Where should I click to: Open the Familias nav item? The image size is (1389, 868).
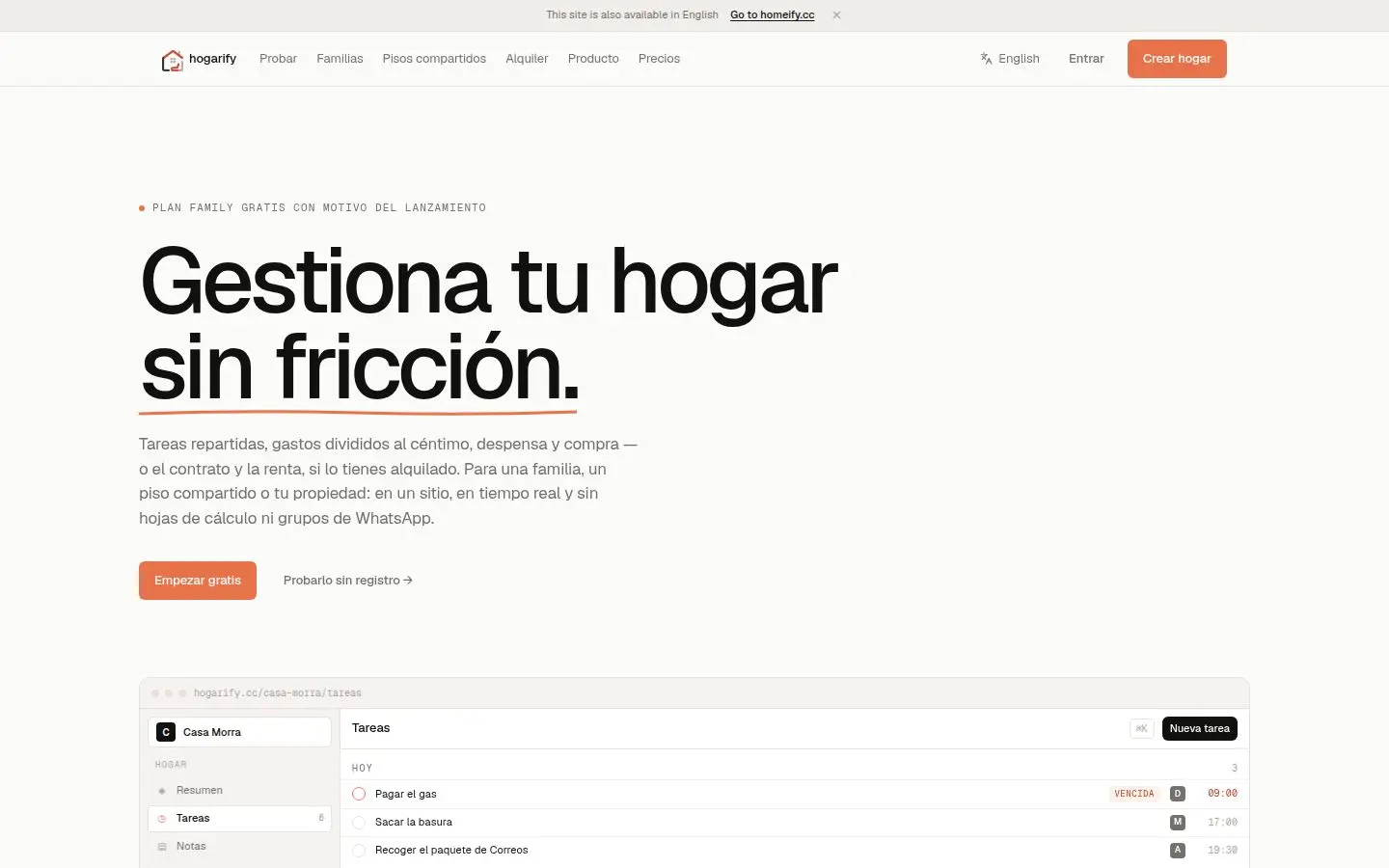coord(340,59)
